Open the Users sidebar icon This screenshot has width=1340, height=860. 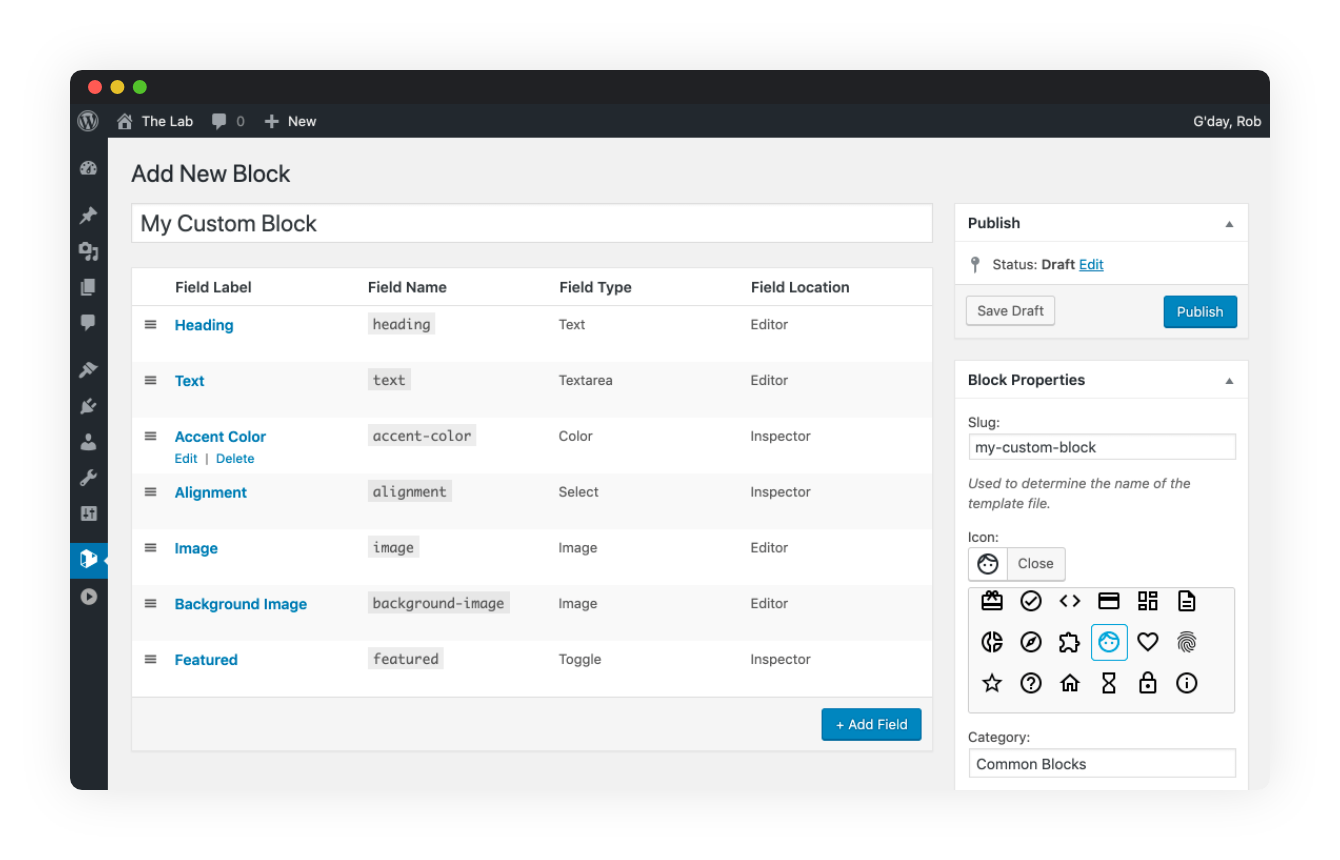click(x=88, y=441)
